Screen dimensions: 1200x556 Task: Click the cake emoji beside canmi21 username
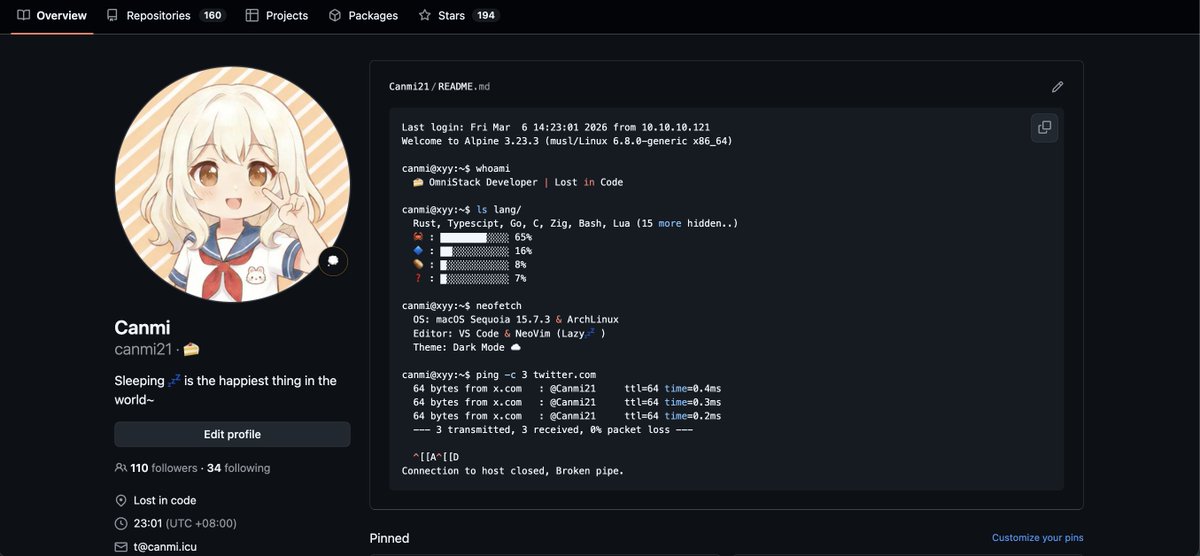pyautogui.click(x=191, y=349)
